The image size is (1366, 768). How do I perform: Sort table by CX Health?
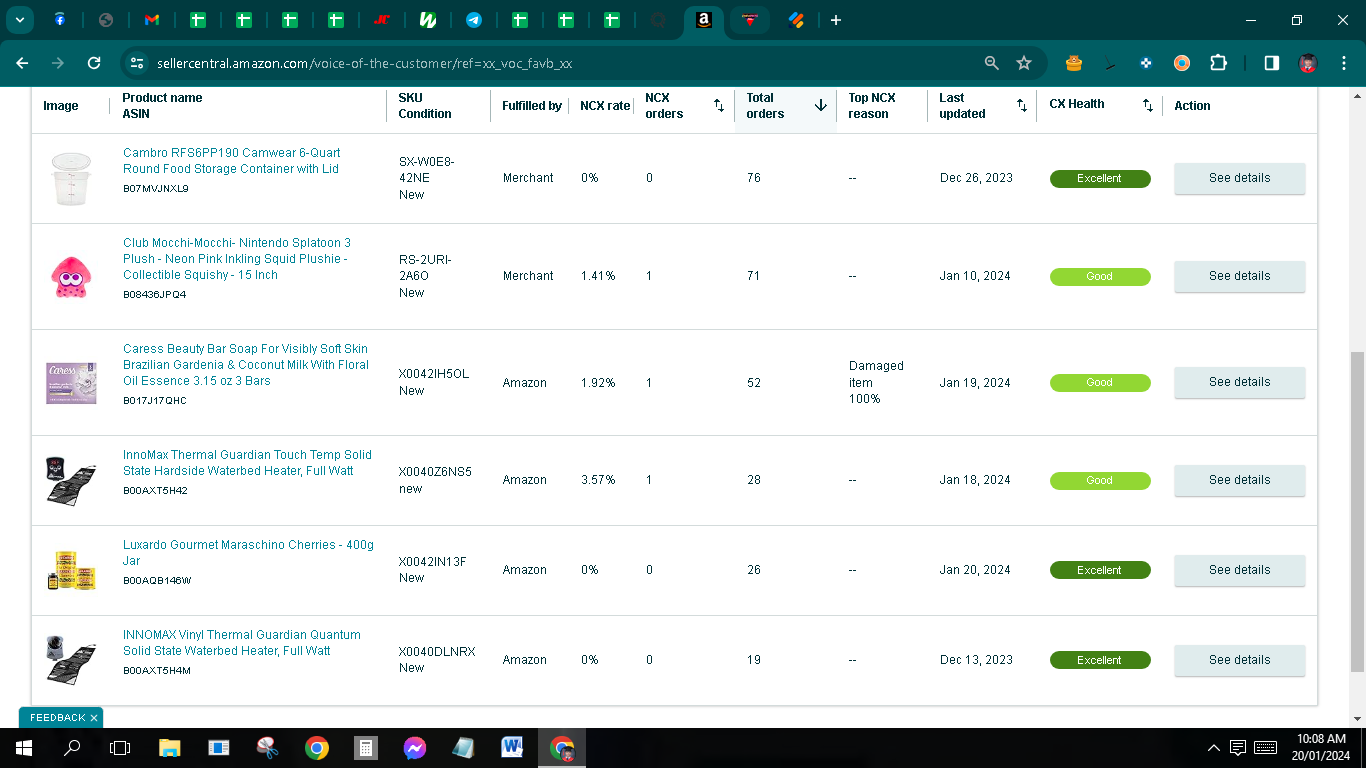pos(1147,105)
